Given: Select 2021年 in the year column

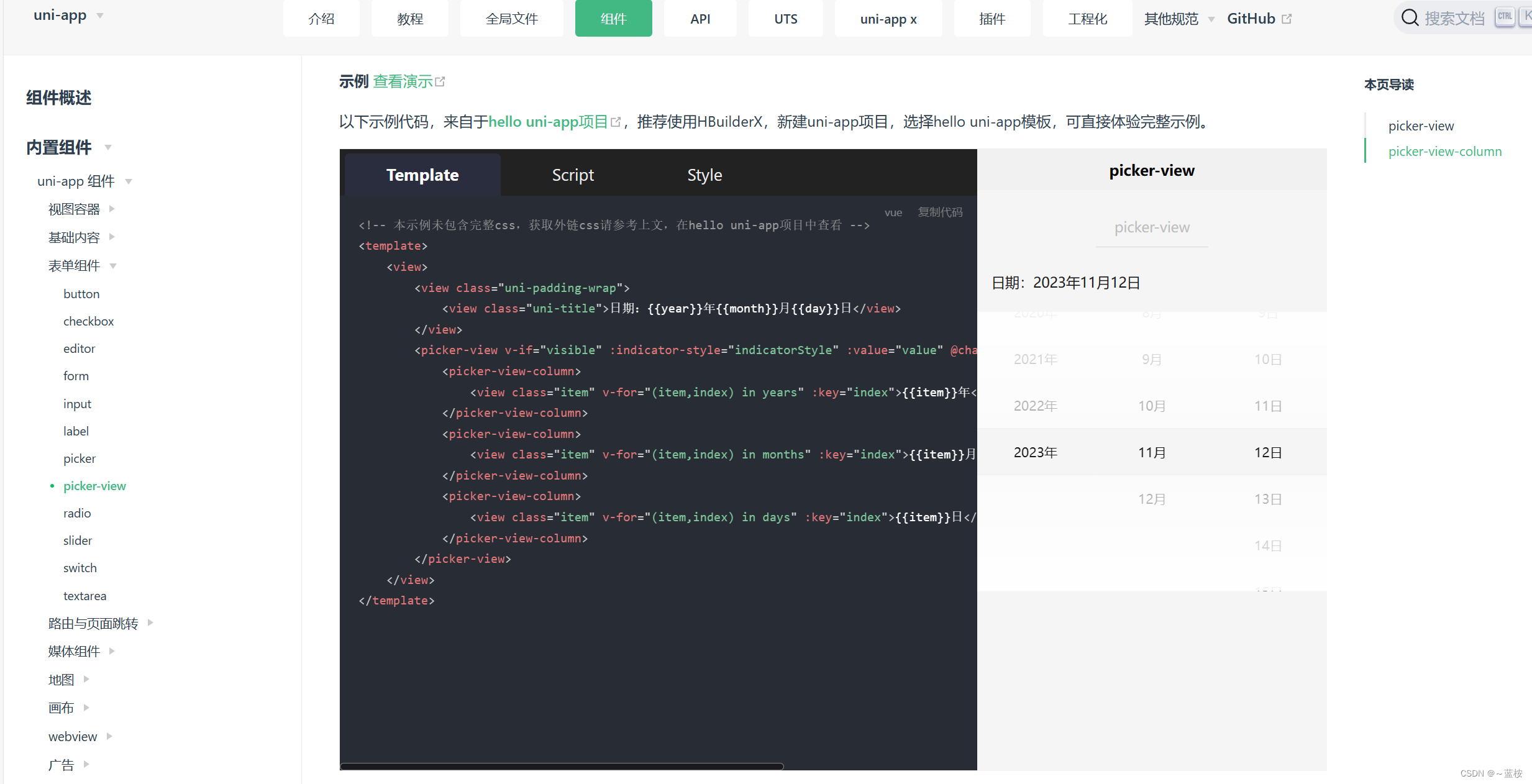Looking at the screenshot, I should (1036, 359).
